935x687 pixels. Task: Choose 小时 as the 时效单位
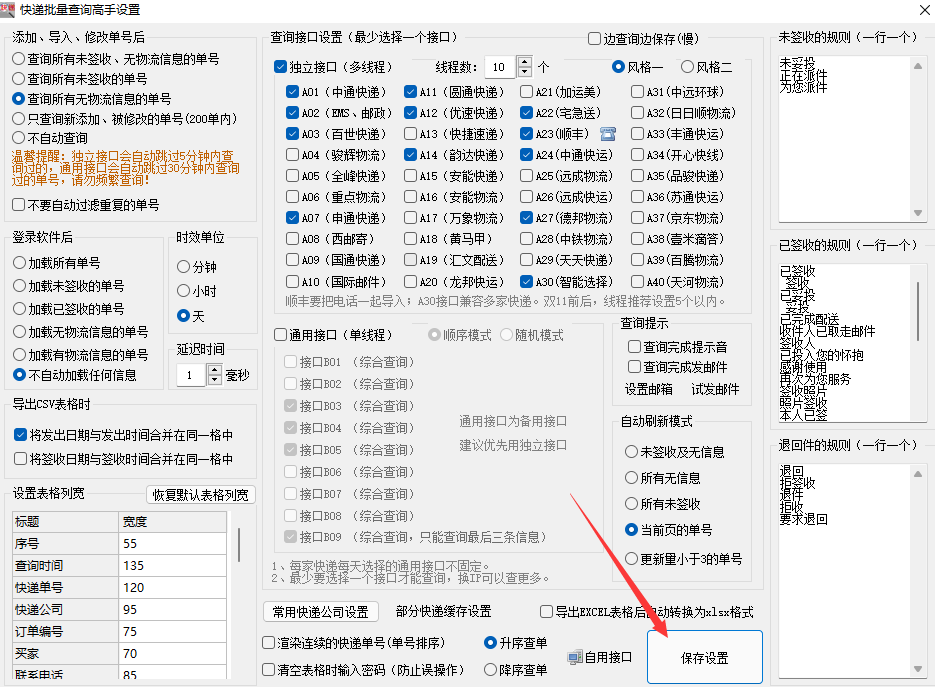tap(183, 291)
